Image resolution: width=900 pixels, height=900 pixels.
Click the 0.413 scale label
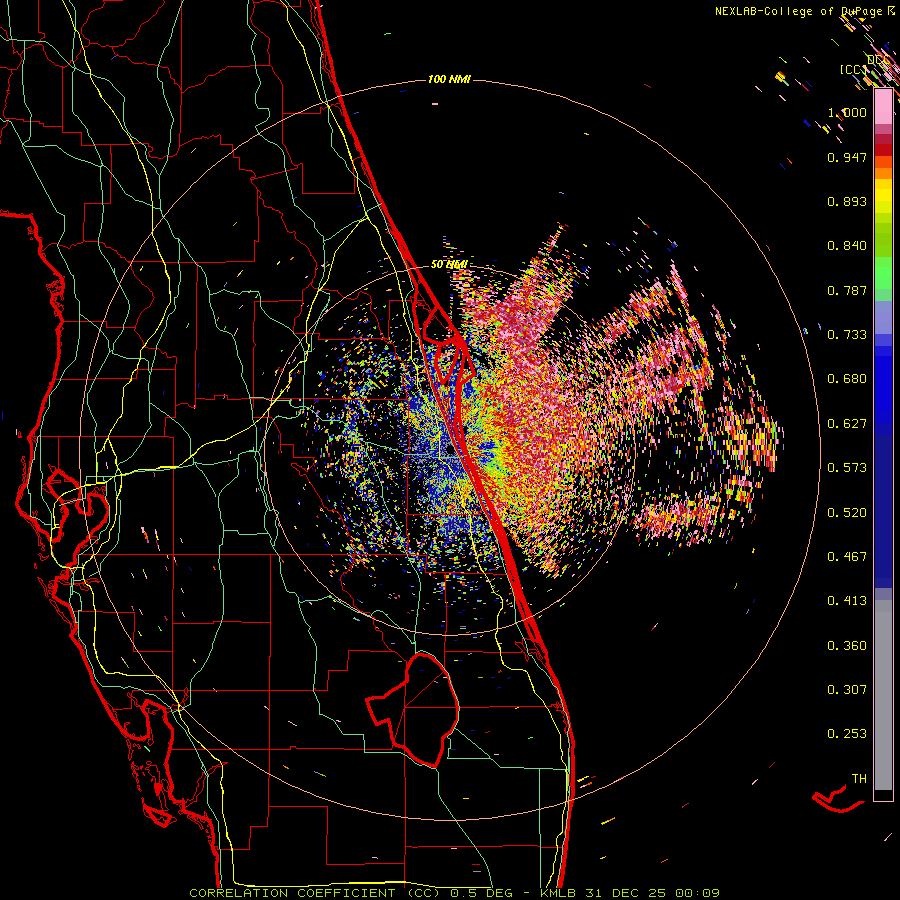click(847, 601)
